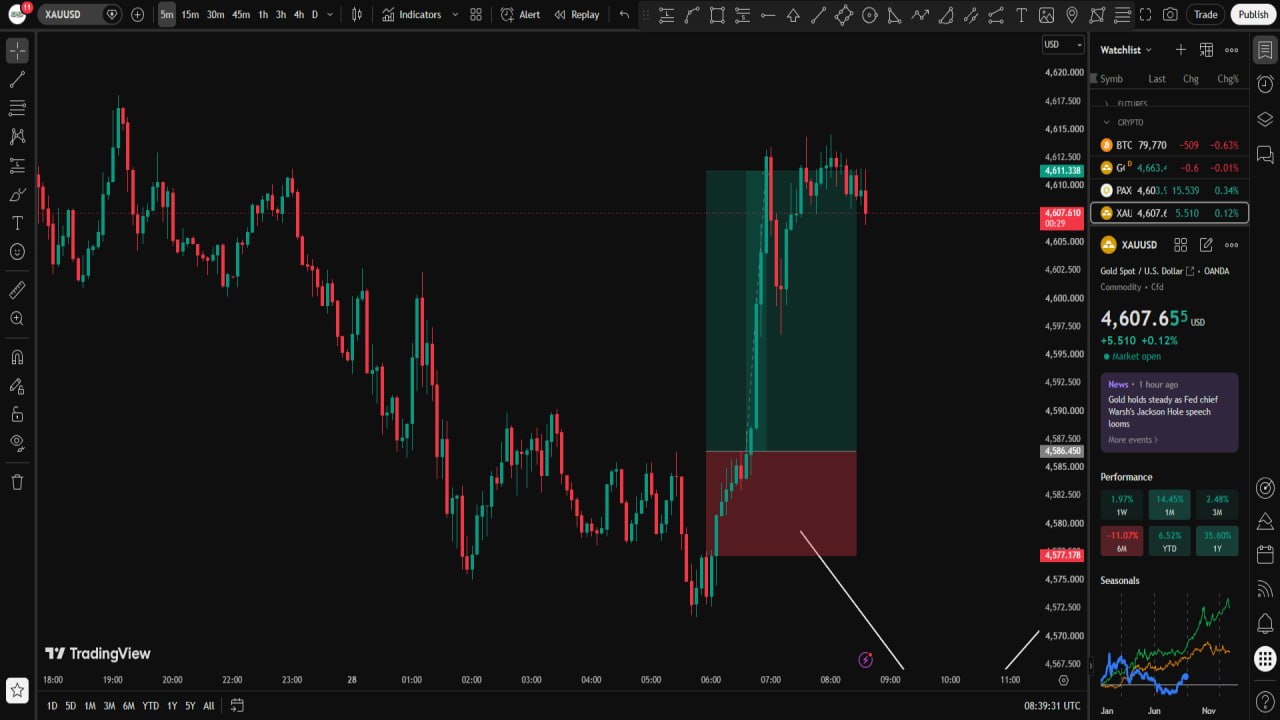Open the alerts clock panel in right sidebar
The image size is (1280, 720).
(1265, 84)
